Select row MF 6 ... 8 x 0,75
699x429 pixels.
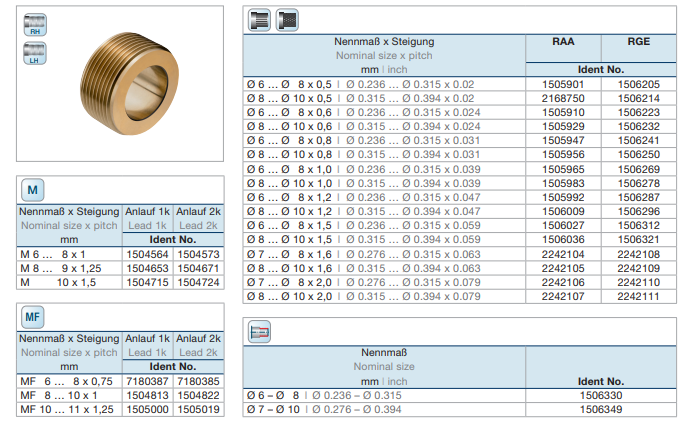coord(120,381)
